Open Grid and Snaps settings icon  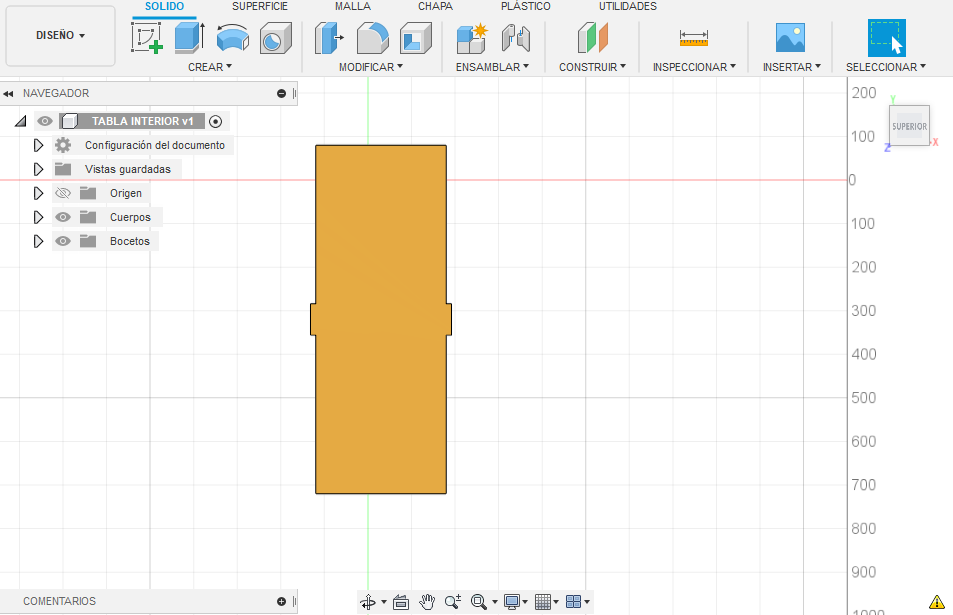pyautogui.click(x=543, y=602)
